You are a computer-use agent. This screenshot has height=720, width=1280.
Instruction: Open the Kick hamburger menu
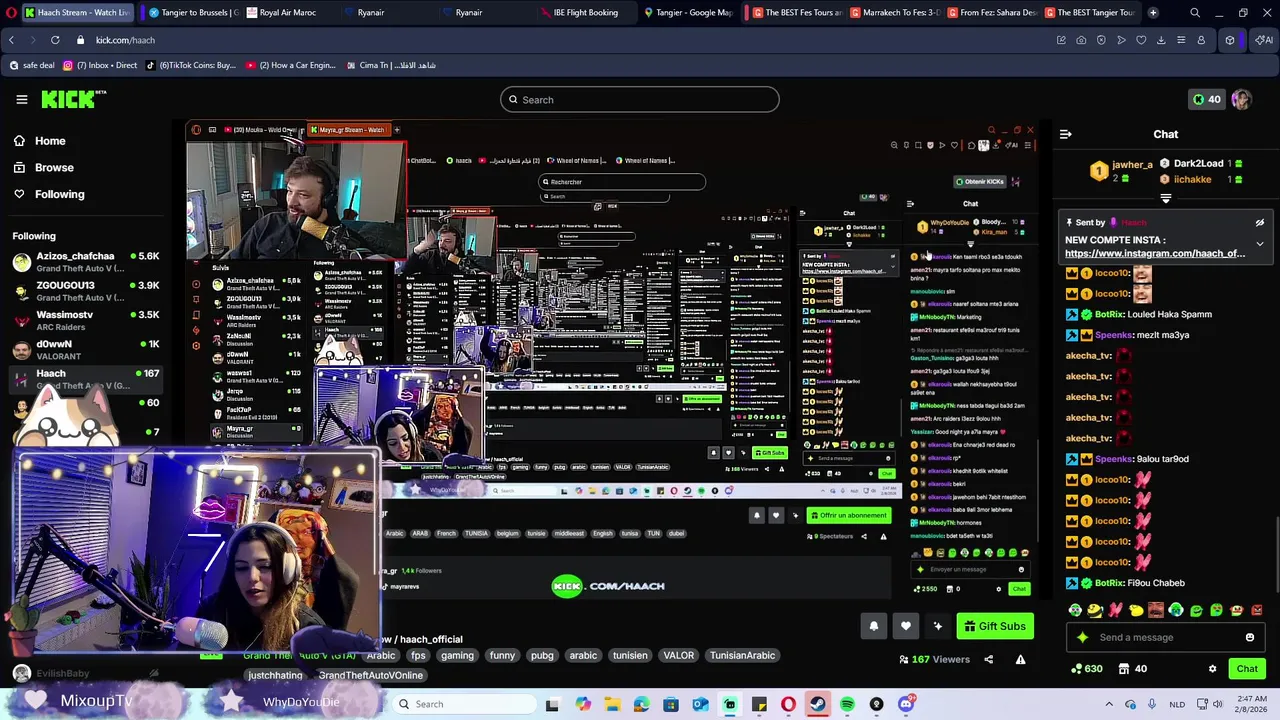pos(21,99)
